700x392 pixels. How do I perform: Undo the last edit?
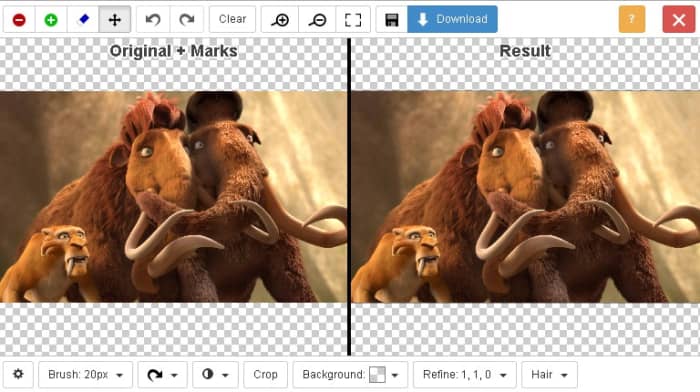click(153, 20)
